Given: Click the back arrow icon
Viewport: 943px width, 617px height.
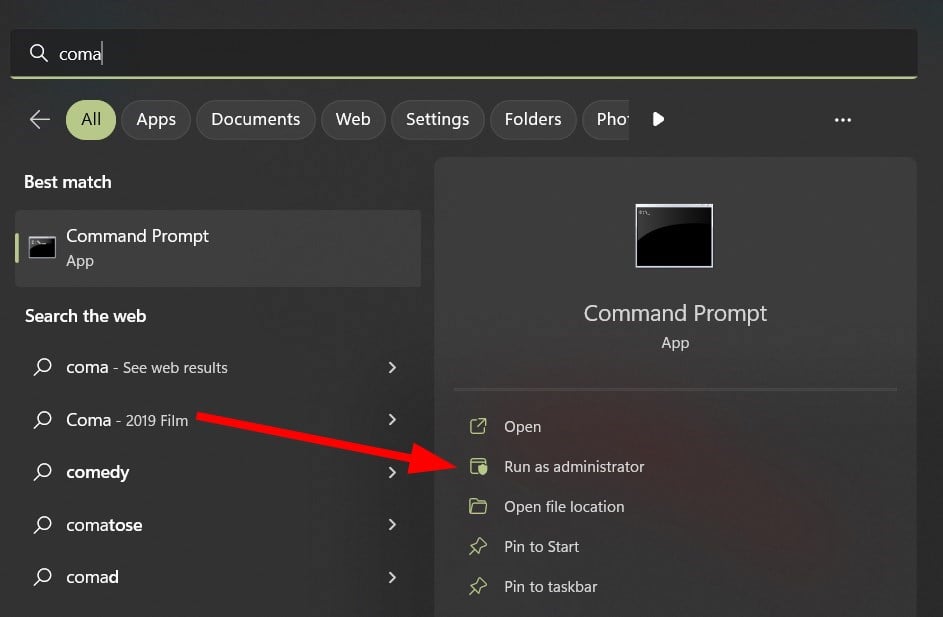Looking at the screenshot, I should [x=40, y=120].
